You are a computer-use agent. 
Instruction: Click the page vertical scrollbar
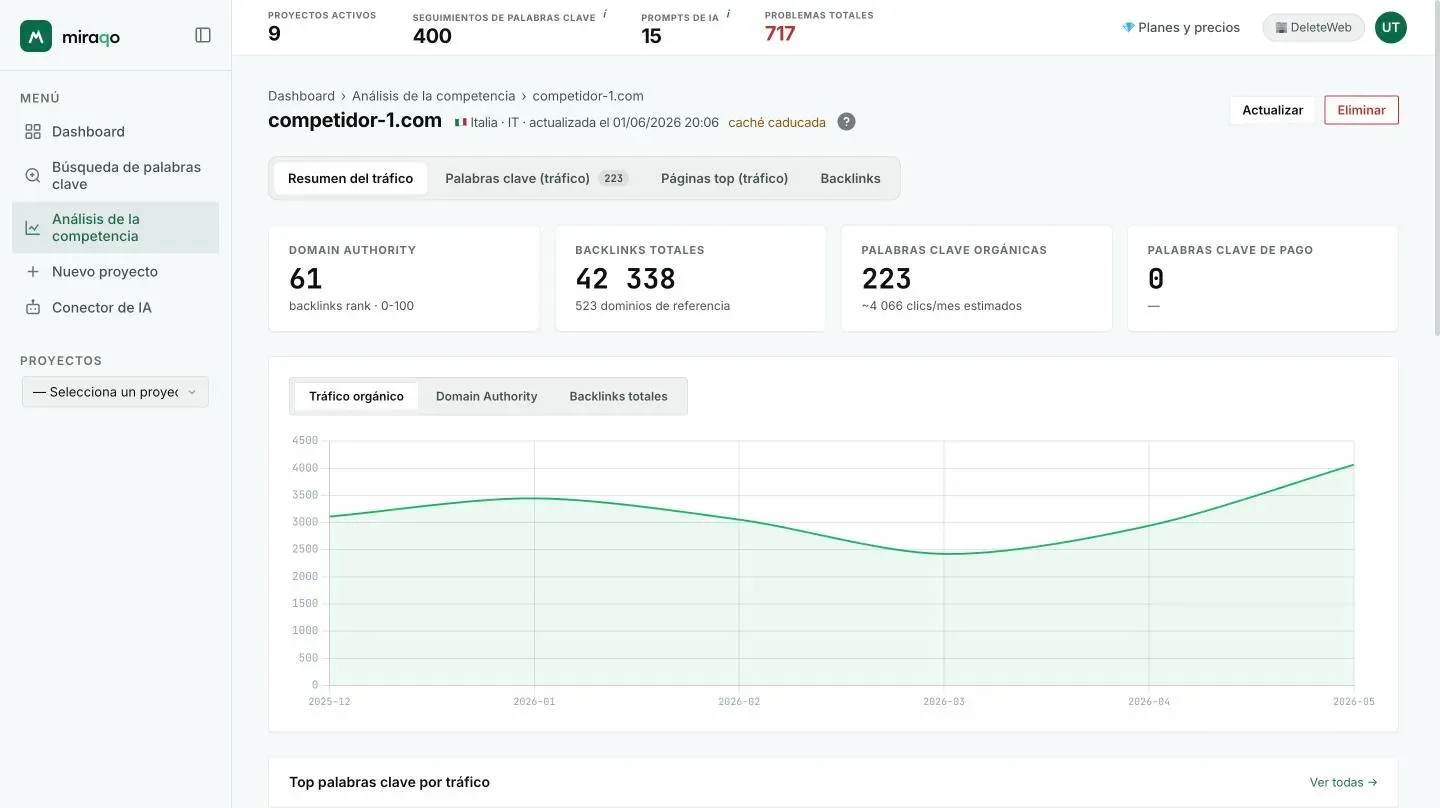[1435, 170]
